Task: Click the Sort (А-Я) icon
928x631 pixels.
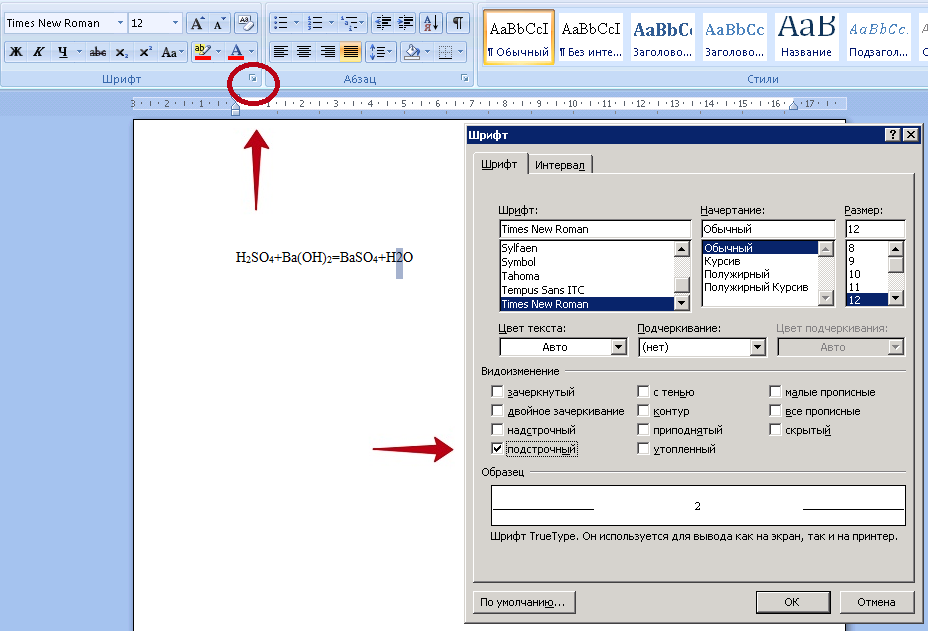Action: tap(430, 23)
